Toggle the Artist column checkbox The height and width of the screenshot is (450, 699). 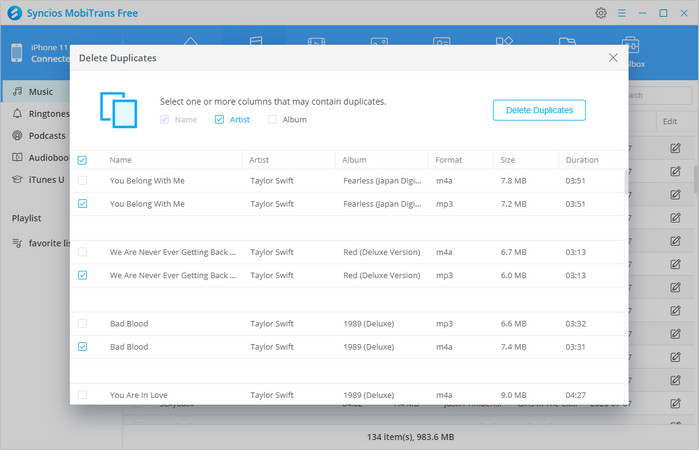coord(219,120)
